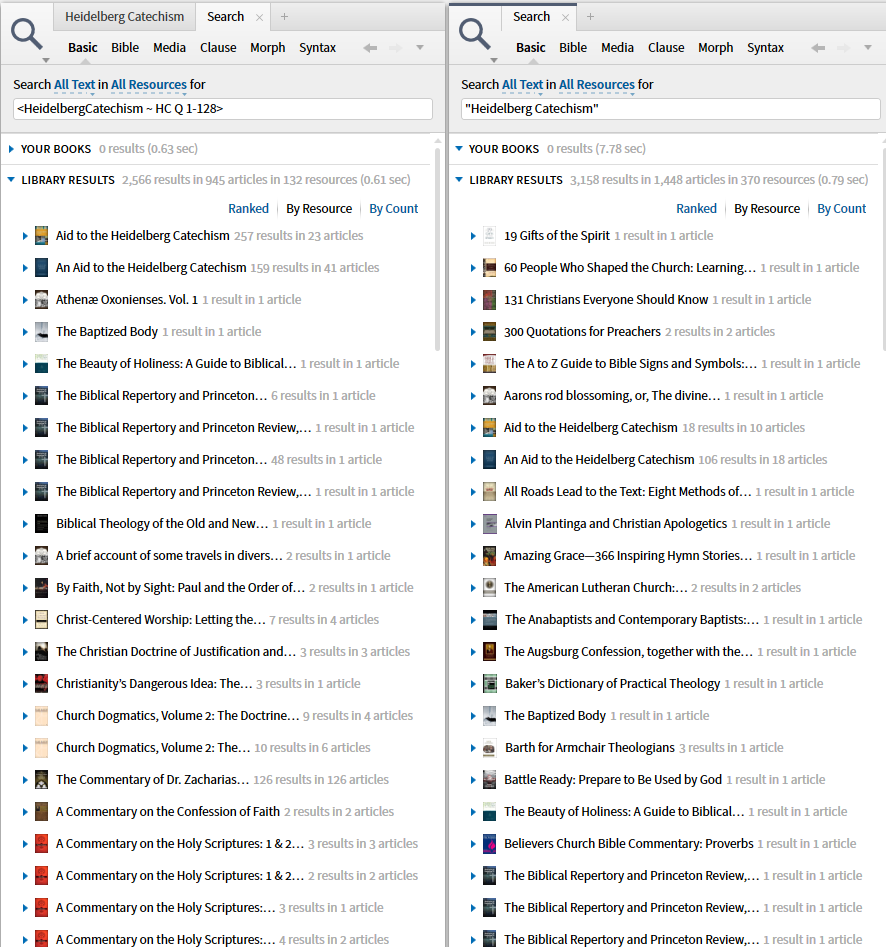Expand YOUR BOOKS section in left panel

pos(11,149)
